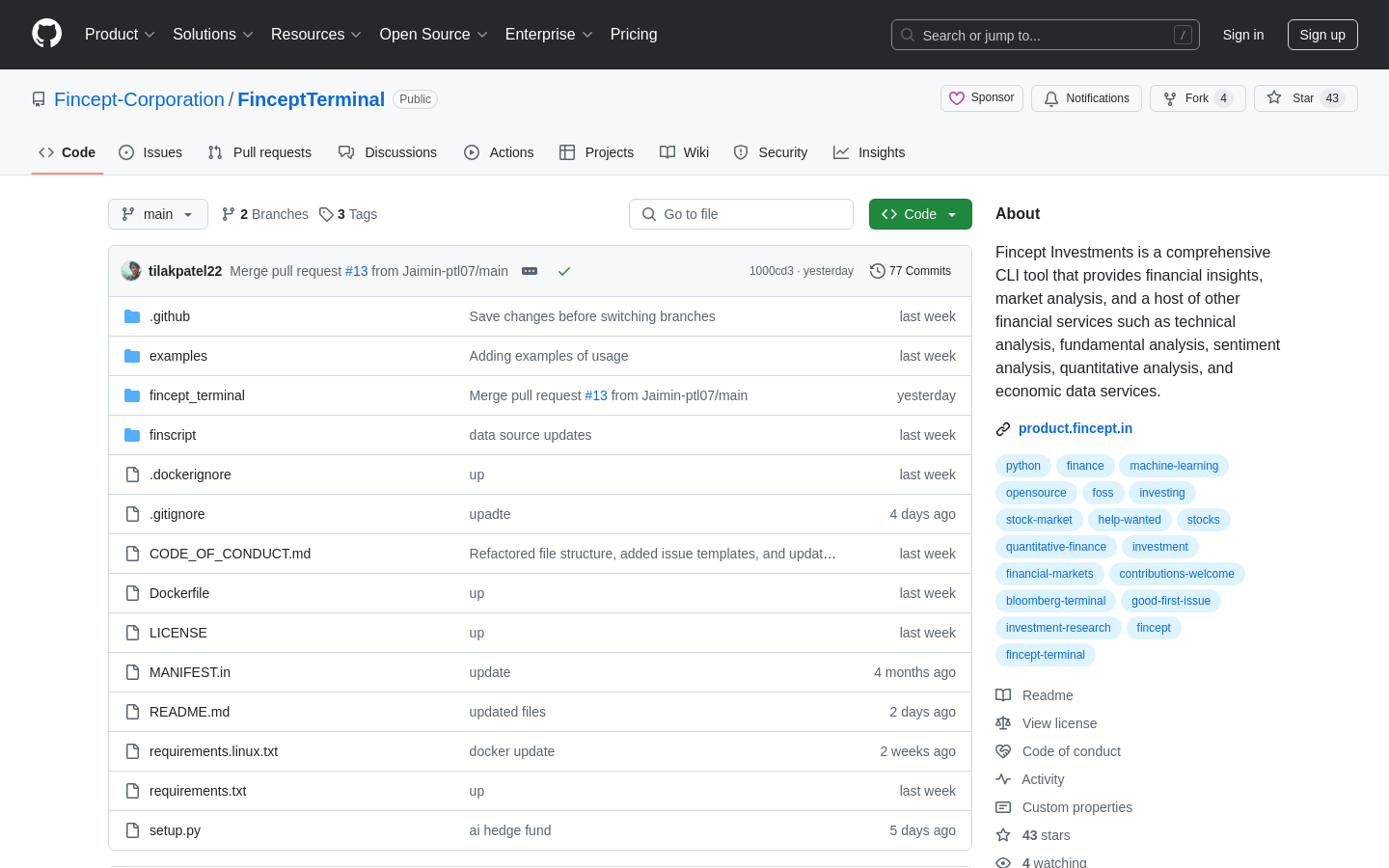Open the Wiki tab

tap(684, 152)
